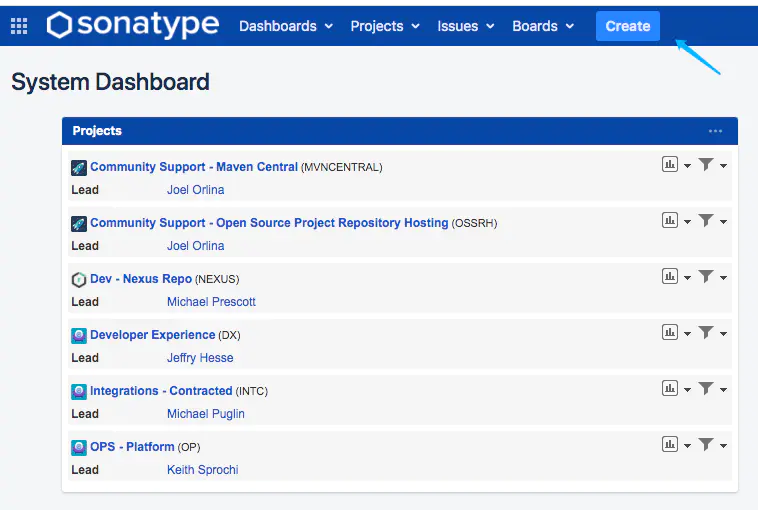Viewport: 758px width, 510px height.
Task: Open the OPS - Platform project link
Action: pos(132,447)
